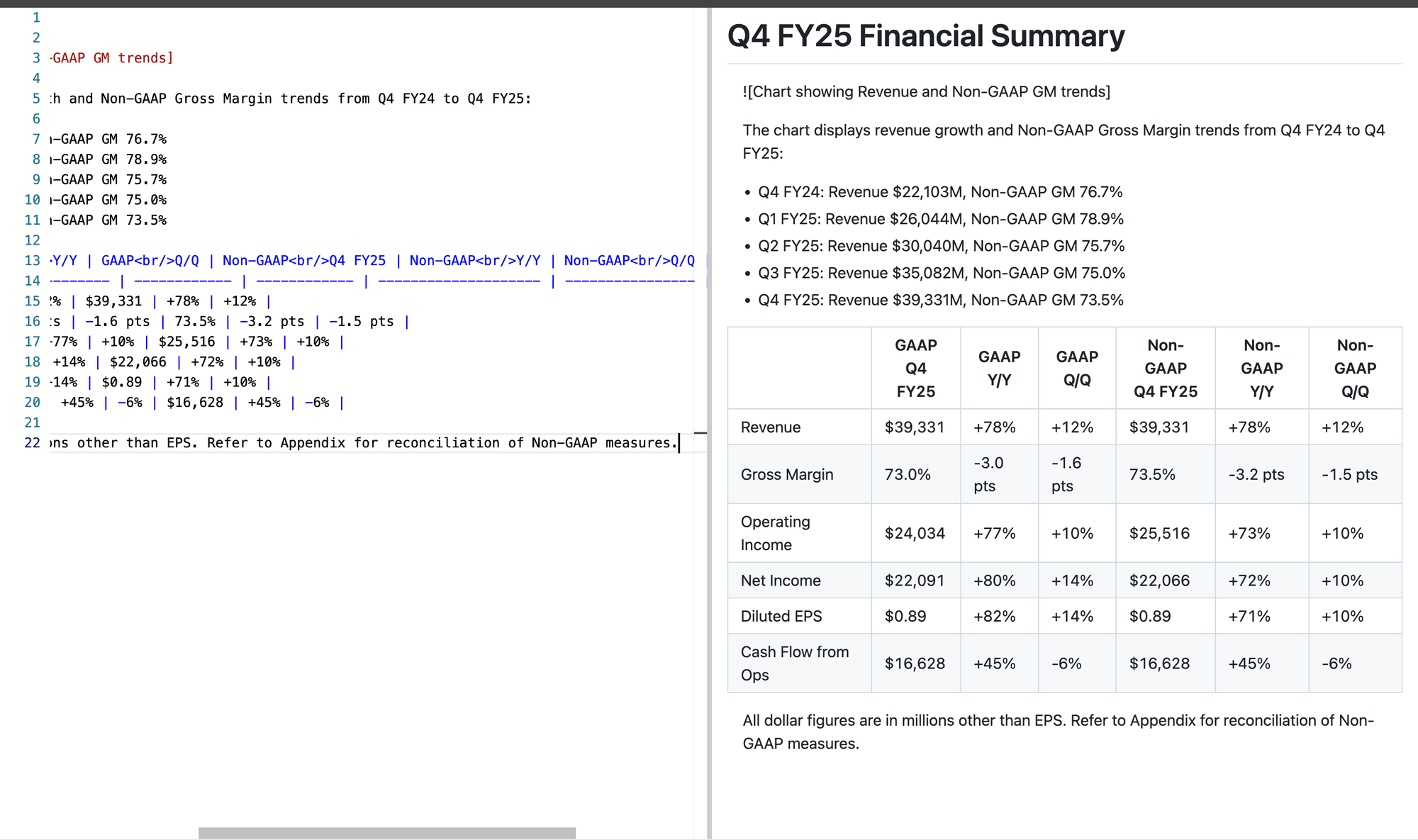
Task: Click the Cash Flow from Ops label
Action: [x=795, y=663]
